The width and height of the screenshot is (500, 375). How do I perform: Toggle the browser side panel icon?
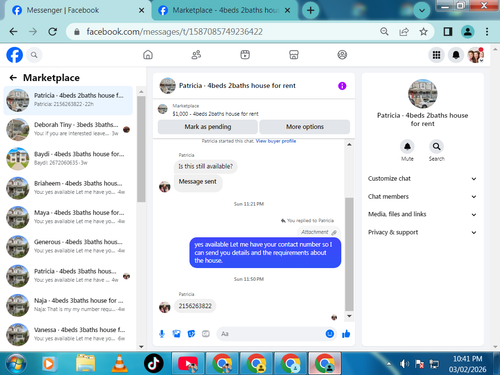pos(448,32)
